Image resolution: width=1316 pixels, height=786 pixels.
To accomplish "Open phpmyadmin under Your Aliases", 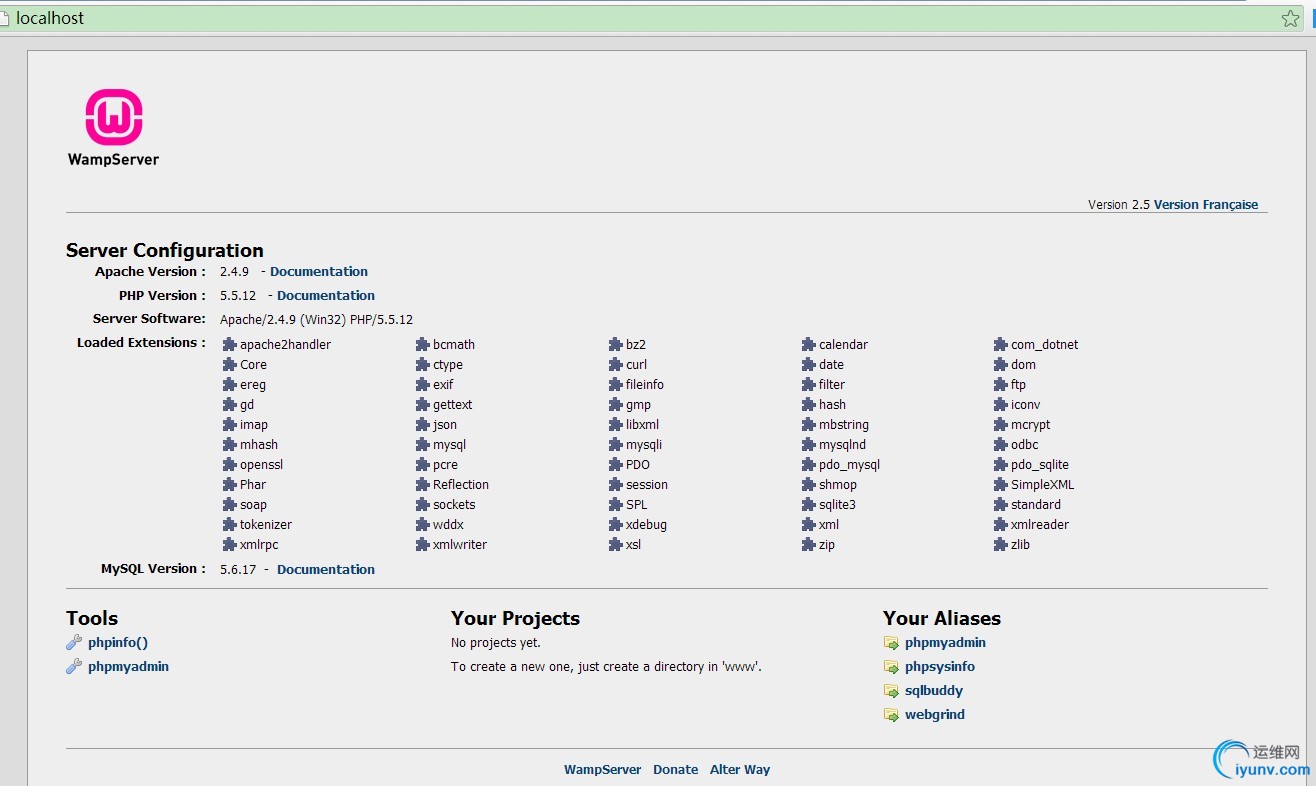I will click(x=945, y=643).
